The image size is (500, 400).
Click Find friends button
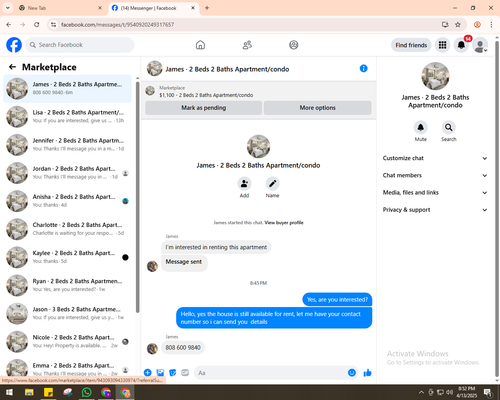coord(411,45)
